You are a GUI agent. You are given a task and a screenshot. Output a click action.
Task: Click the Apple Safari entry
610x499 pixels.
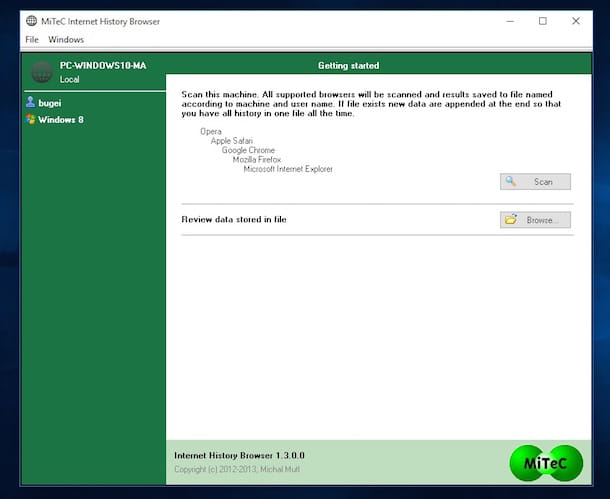[232, 141]
